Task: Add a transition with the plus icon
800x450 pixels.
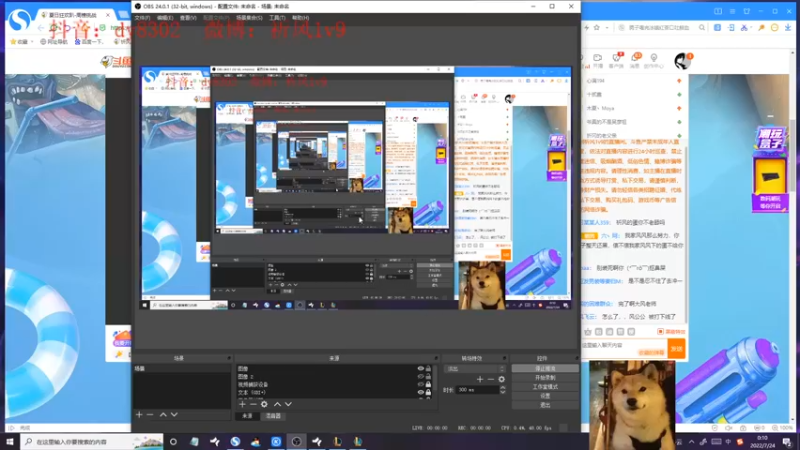Action: [480, 379]
